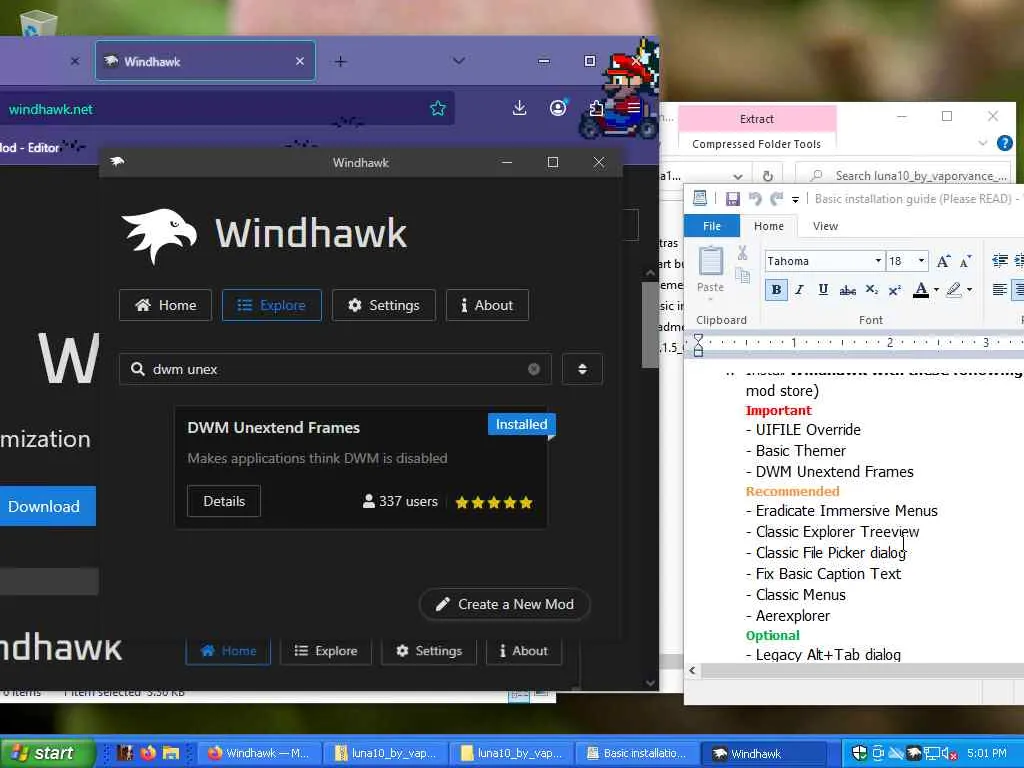Click the '337 users' count on the mod card

[x=400, y=501]
